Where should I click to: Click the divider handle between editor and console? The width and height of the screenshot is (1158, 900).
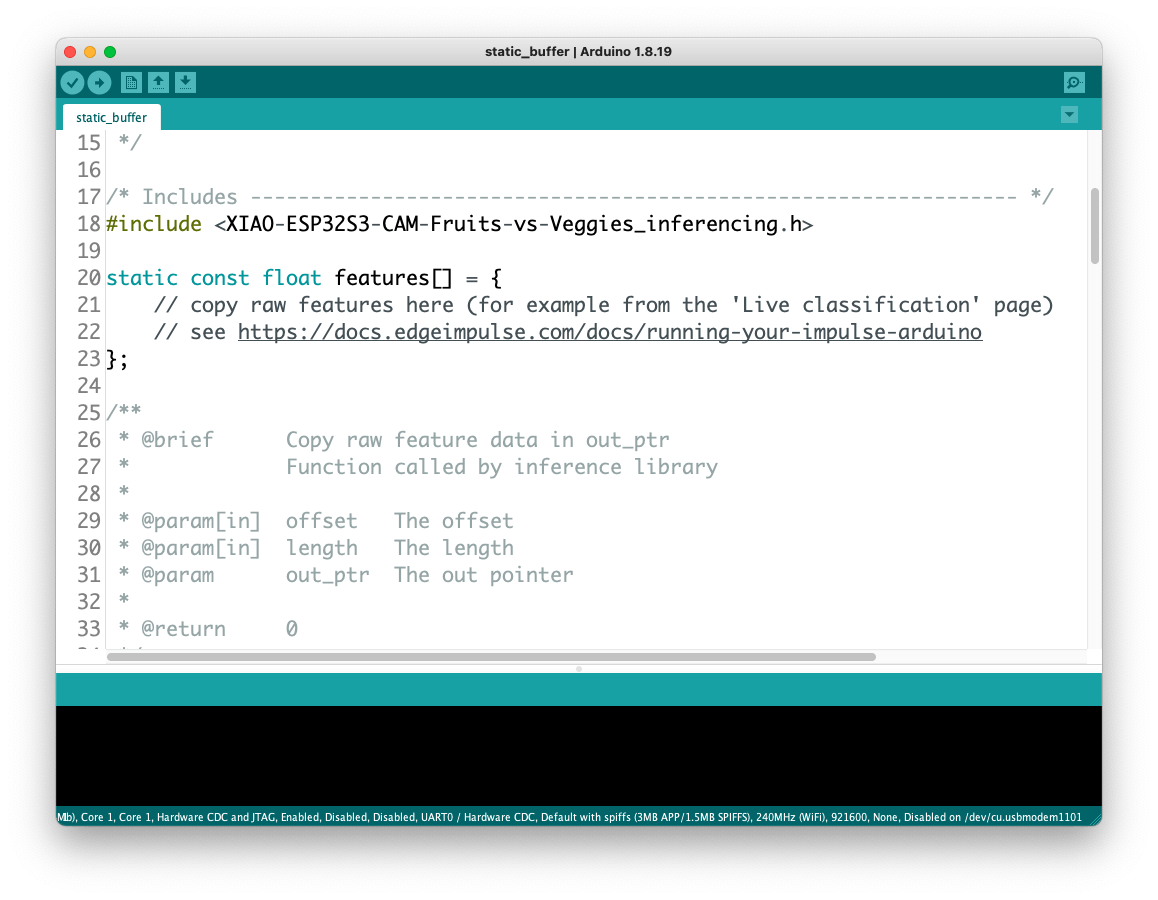pos(579,669)
